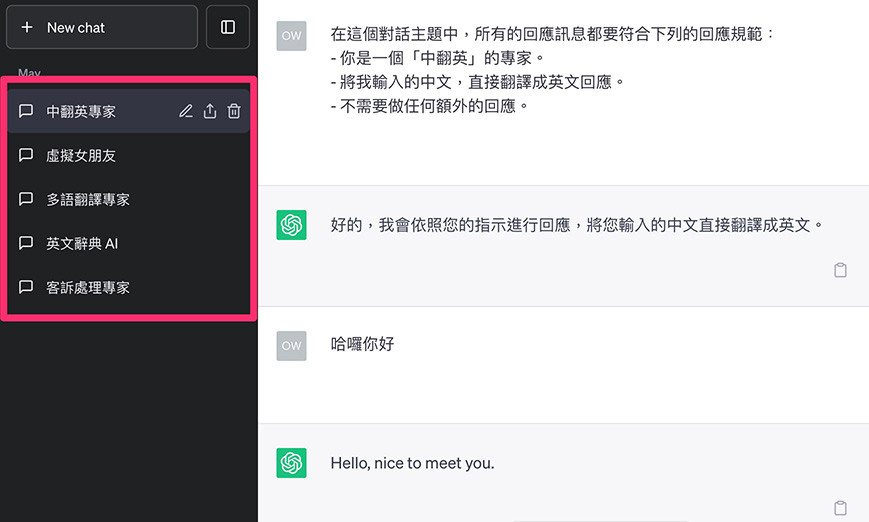Click the plus icon in New chat
The height and width of the screenshot is (522, 869).
click(27, 28)
